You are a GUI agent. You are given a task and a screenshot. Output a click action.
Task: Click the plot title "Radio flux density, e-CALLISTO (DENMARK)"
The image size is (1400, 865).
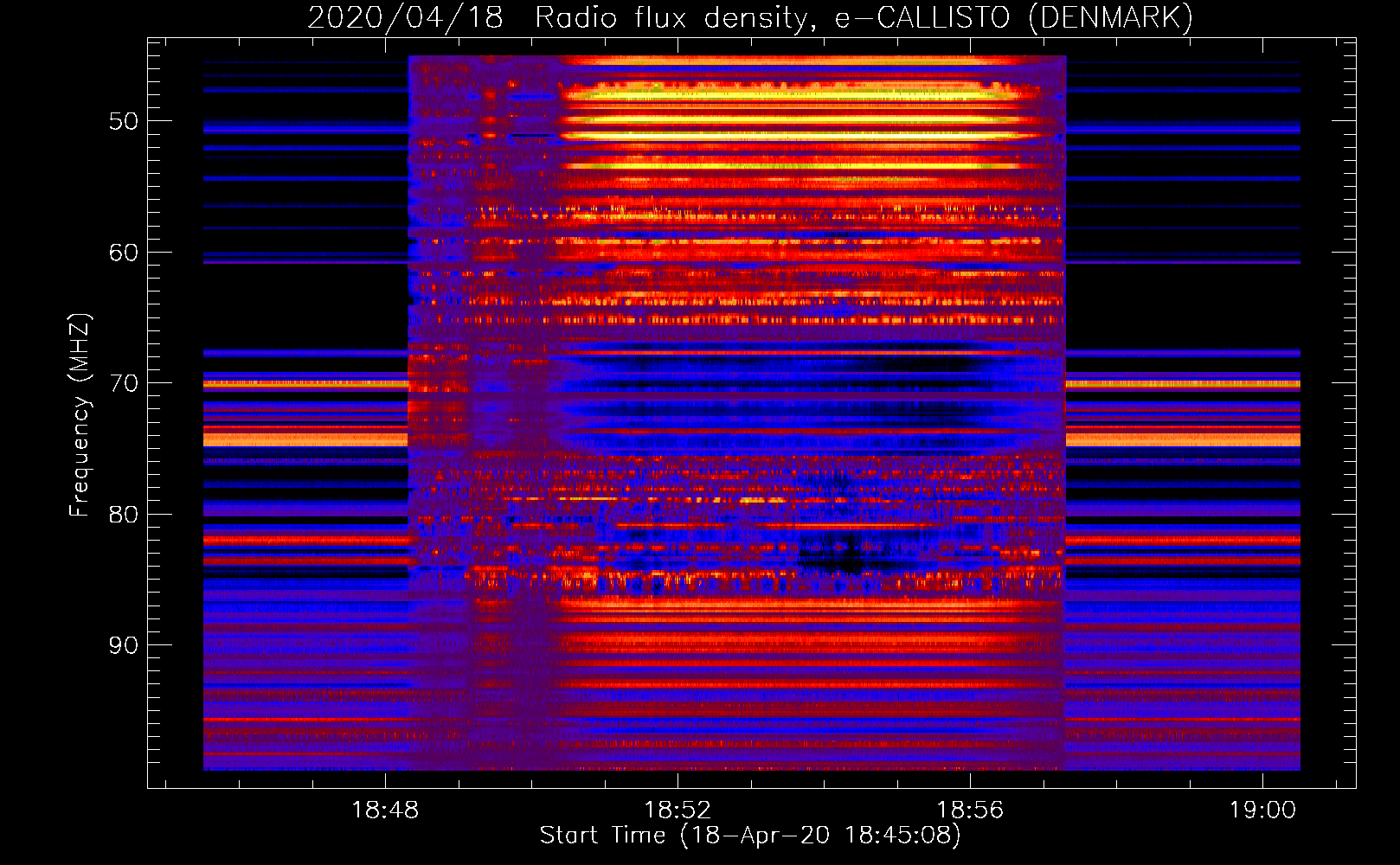(x=864, y=18)
